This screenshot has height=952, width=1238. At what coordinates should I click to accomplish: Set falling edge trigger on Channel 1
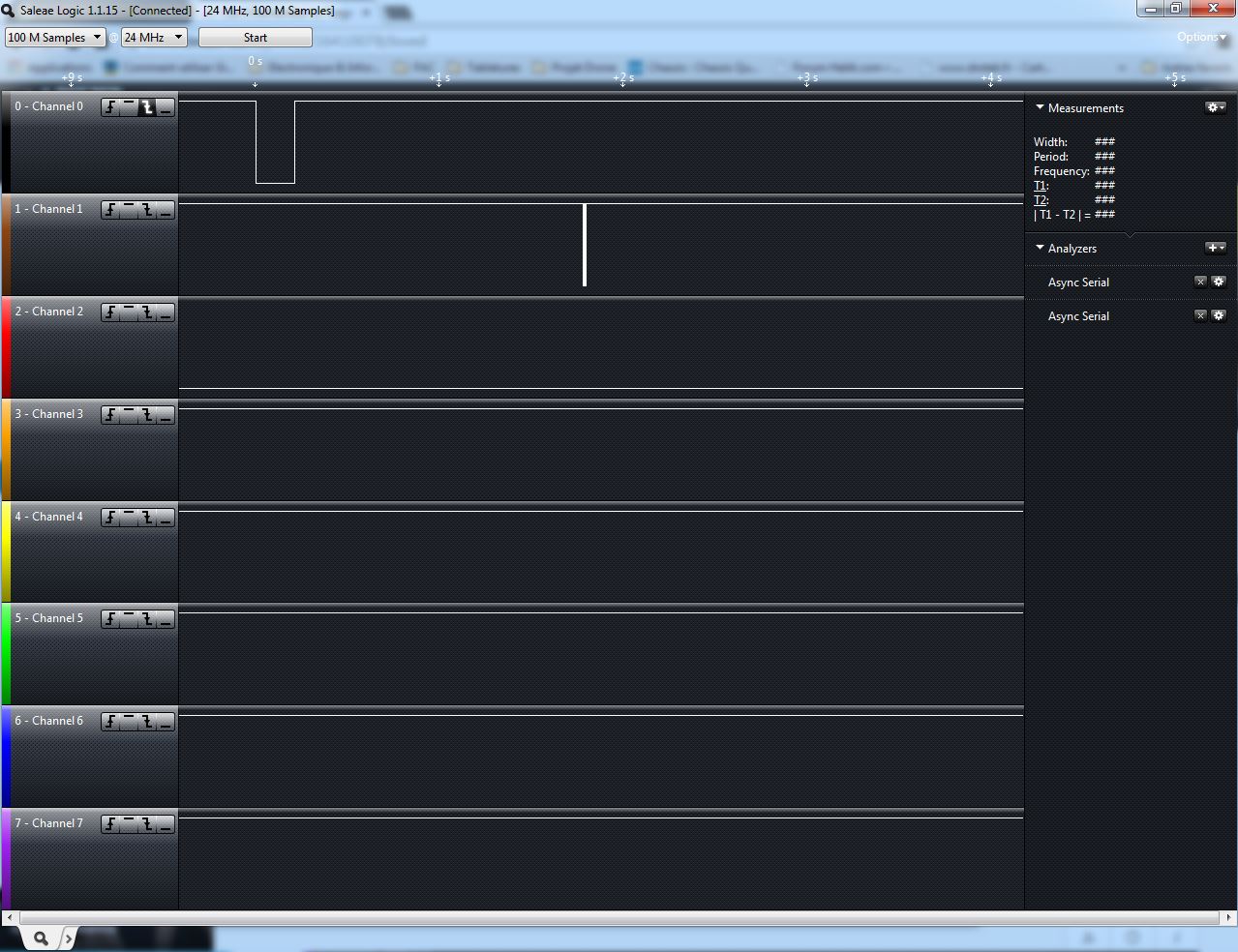tap(147, 210)
